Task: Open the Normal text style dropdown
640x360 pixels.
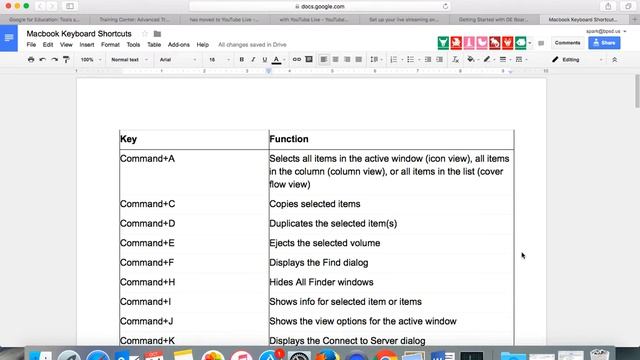Action: tap(129, 60)
